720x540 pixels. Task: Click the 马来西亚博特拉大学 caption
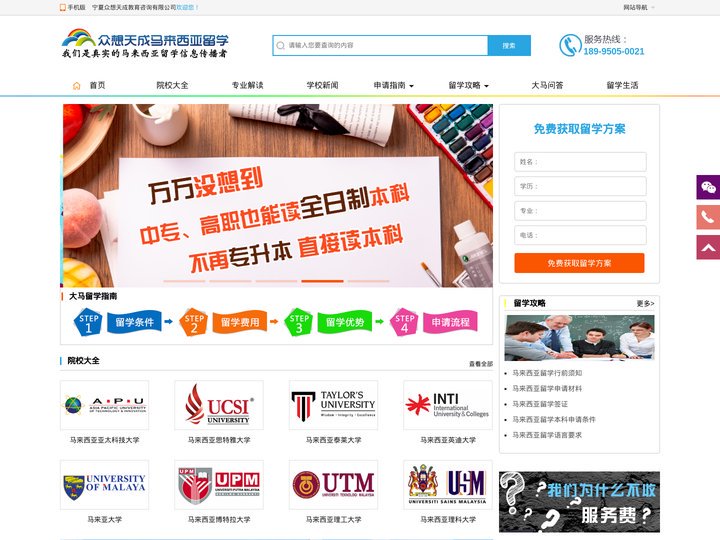click(219, 519)
